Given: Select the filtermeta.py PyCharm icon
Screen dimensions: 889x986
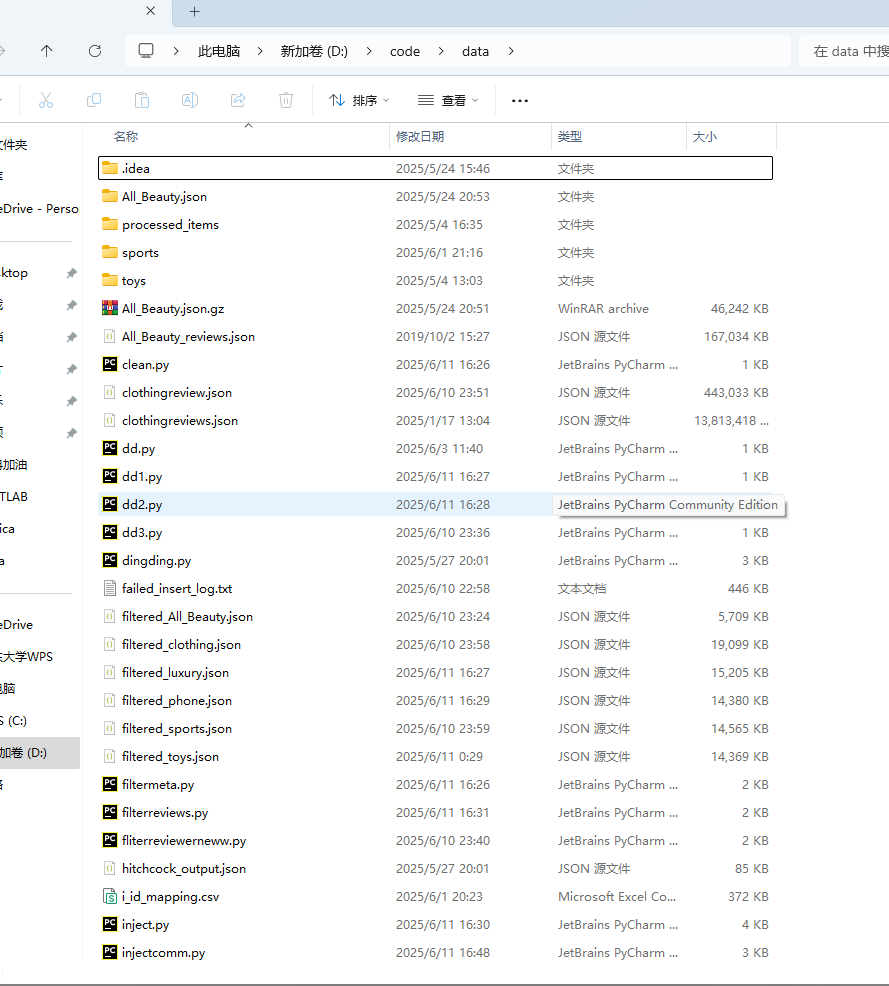Looking at the screenshot, I should [110, 784].
